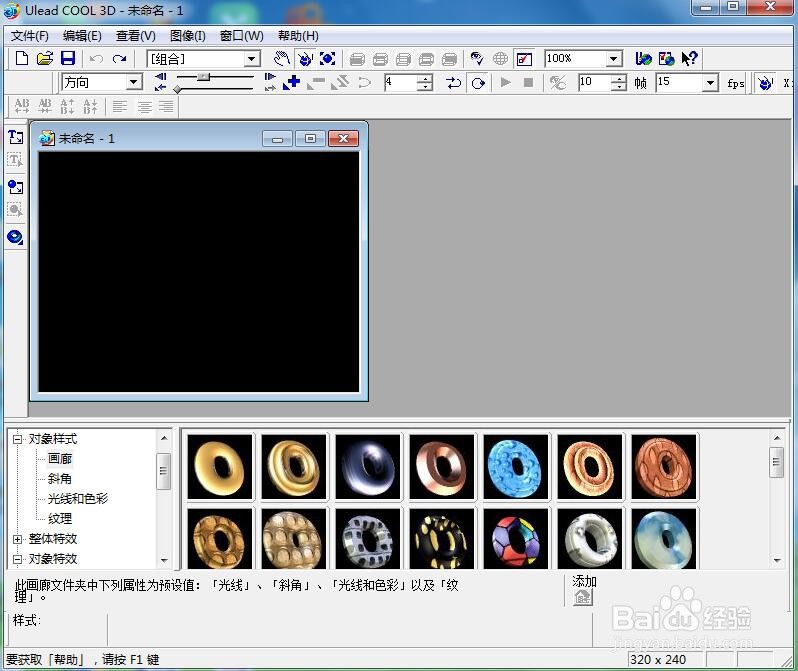Click the 320 x 240 size status entry
The width and height of the screenshot is (798, 671).
(x=658, y=659)
